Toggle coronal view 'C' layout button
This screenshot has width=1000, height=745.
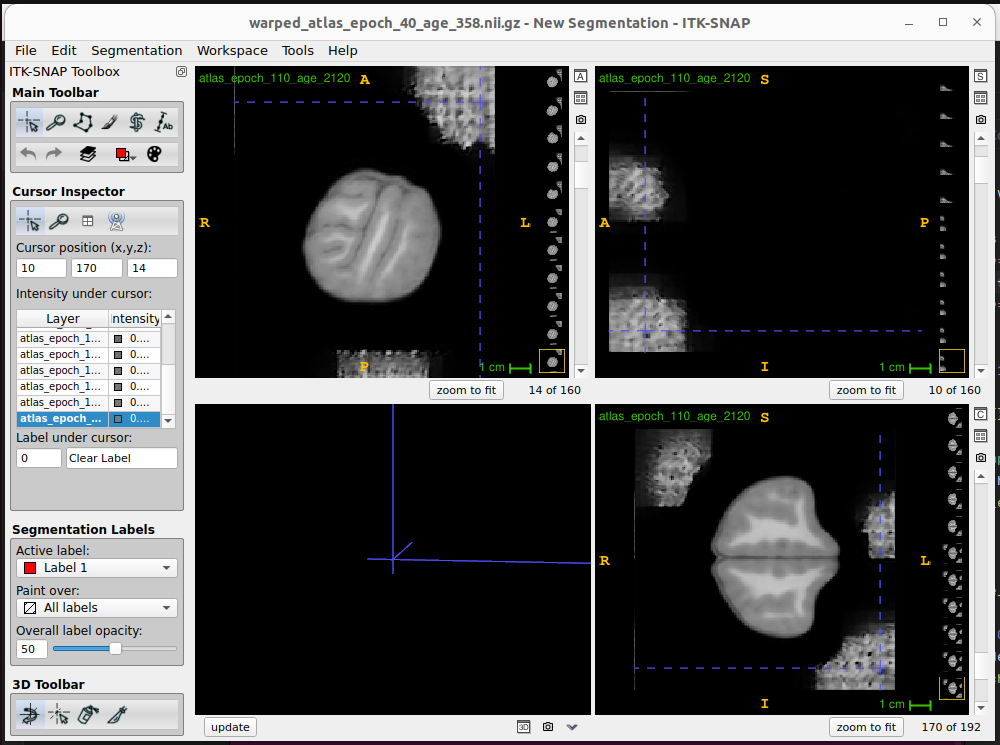tap(981, 415)
